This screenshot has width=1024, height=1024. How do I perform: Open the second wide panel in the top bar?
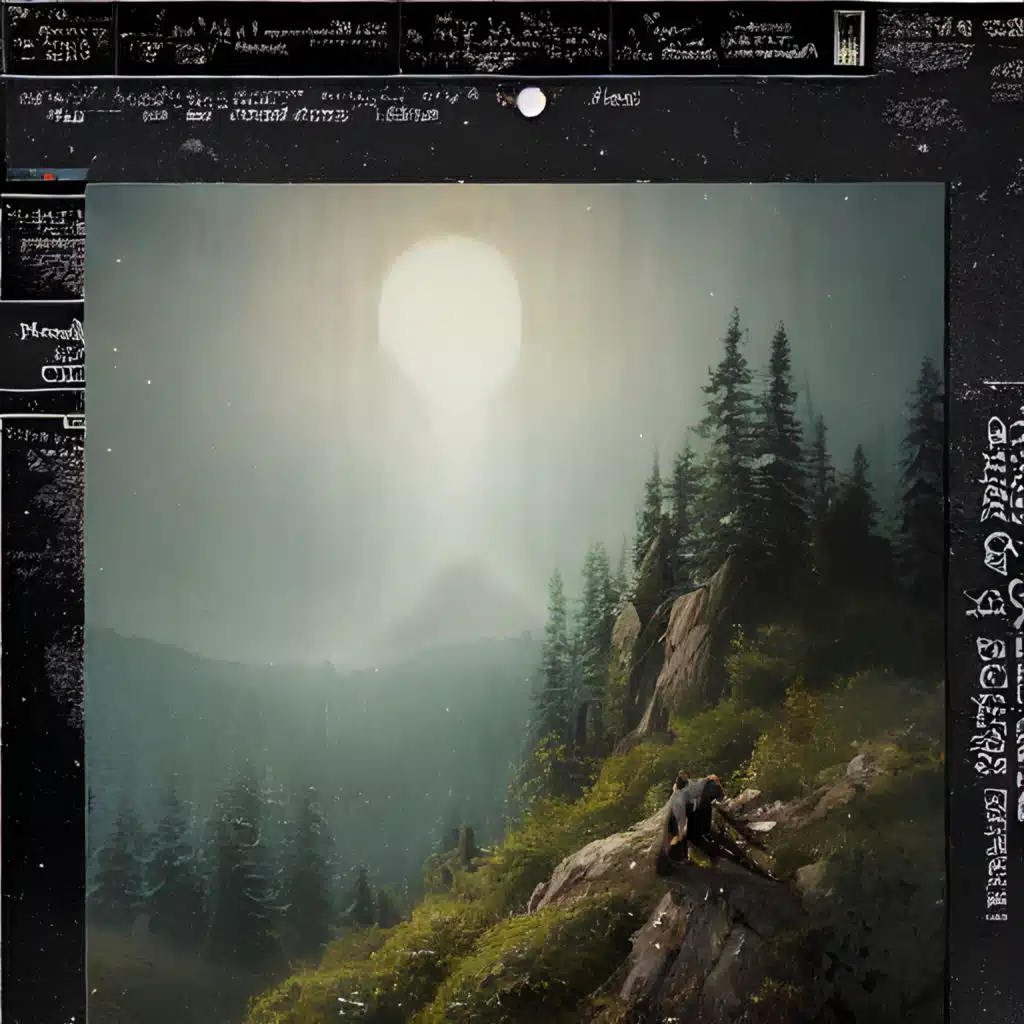(257, 38)
